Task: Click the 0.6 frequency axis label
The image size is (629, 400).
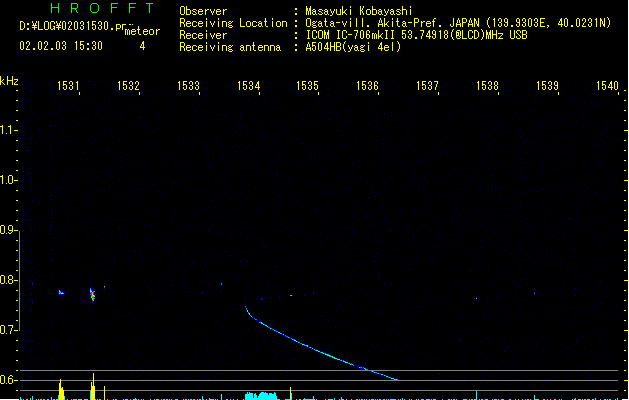Action: (8, 380)
